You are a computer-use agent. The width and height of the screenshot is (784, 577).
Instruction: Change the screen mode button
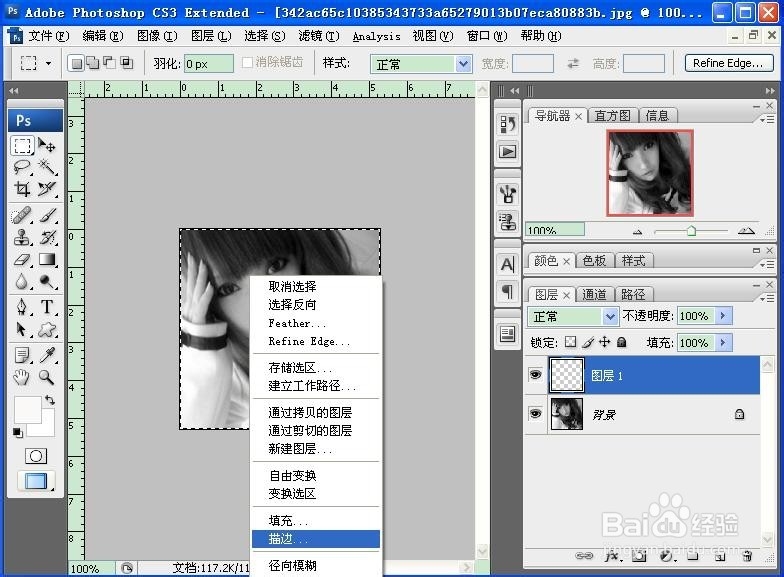(x=36, y=482)
